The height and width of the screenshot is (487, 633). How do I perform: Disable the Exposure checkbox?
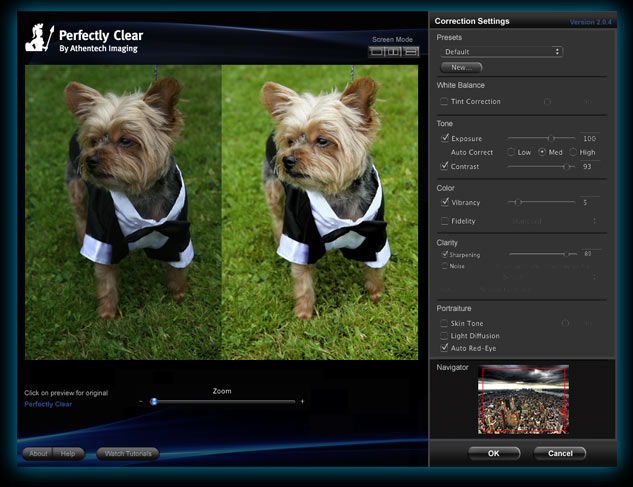445,138
